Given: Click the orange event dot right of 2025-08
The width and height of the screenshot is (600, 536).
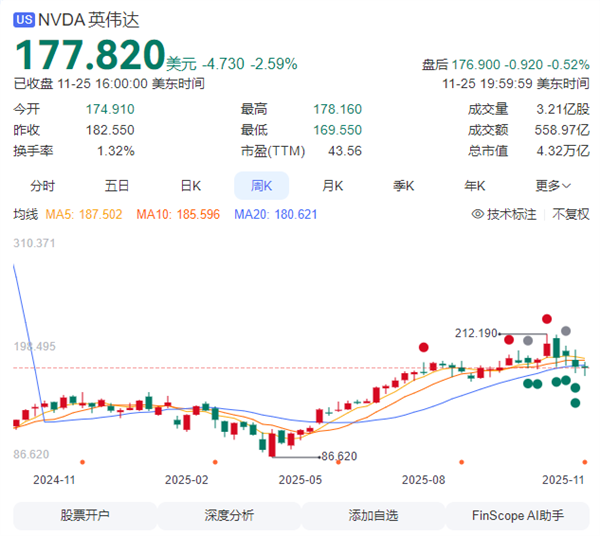Looking at the screenshot, I should [x=461, y=462].
